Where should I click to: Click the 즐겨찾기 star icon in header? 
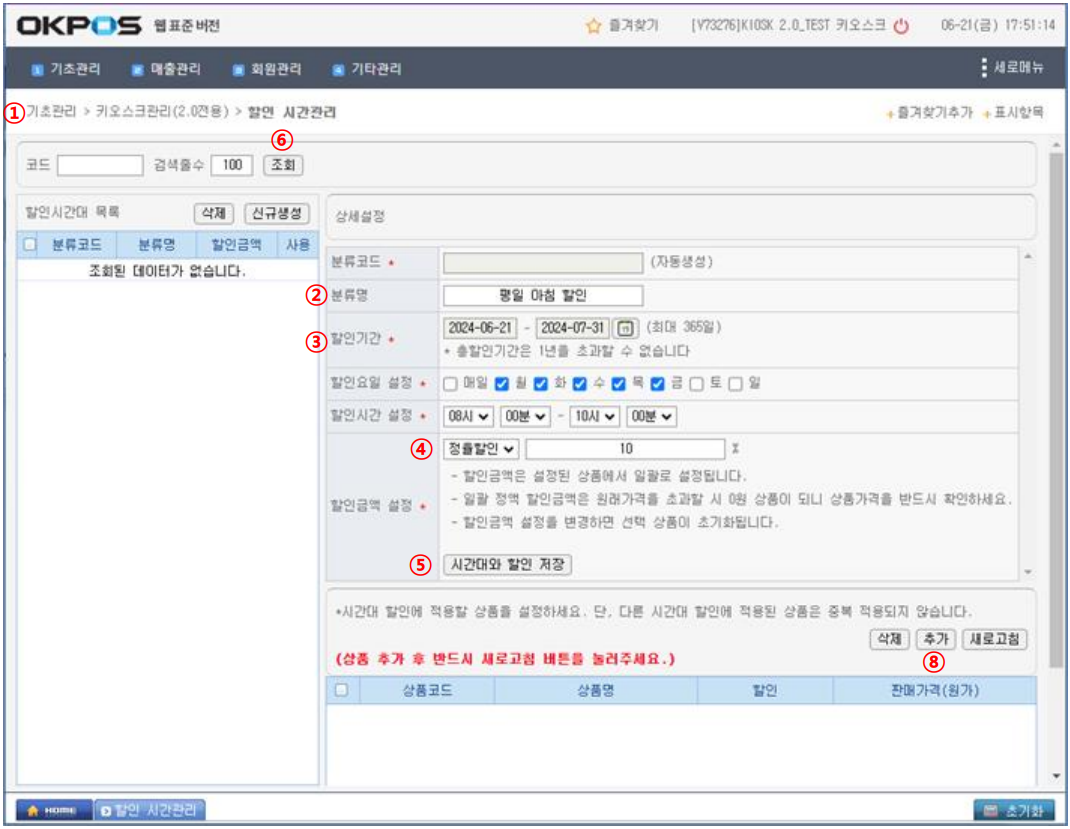(593, 26)
